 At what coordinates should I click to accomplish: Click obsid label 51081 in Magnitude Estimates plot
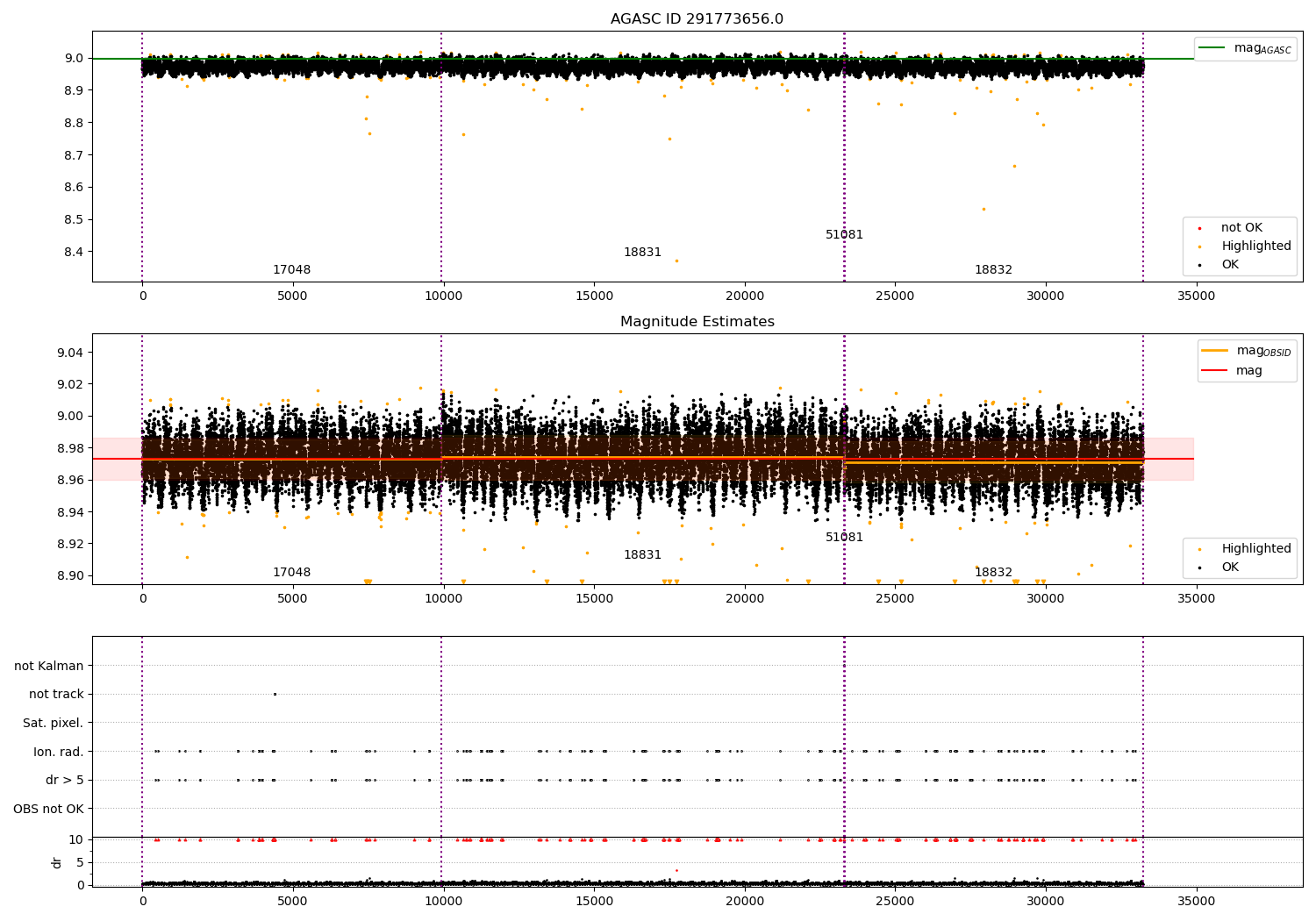(844, 538)
